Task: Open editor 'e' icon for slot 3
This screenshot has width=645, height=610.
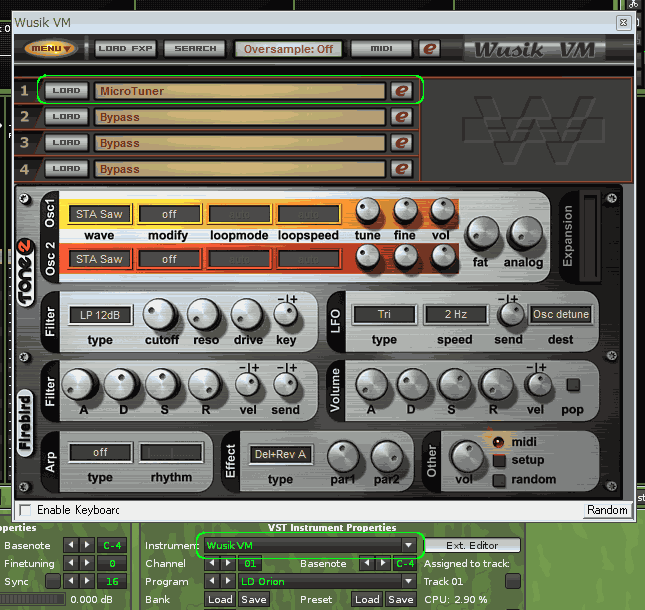Action: click(401, 143)
